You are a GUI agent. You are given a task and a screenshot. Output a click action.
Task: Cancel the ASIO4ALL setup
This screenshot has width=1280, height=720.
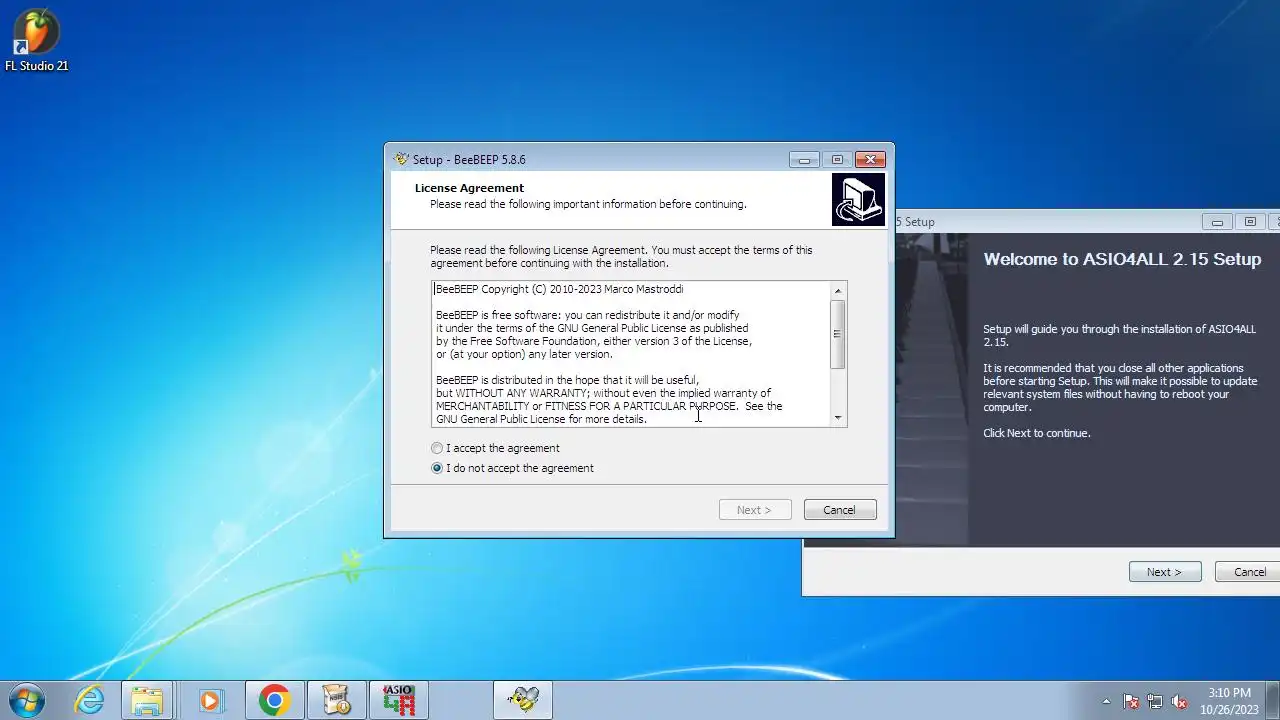[x=1248, y=572]
